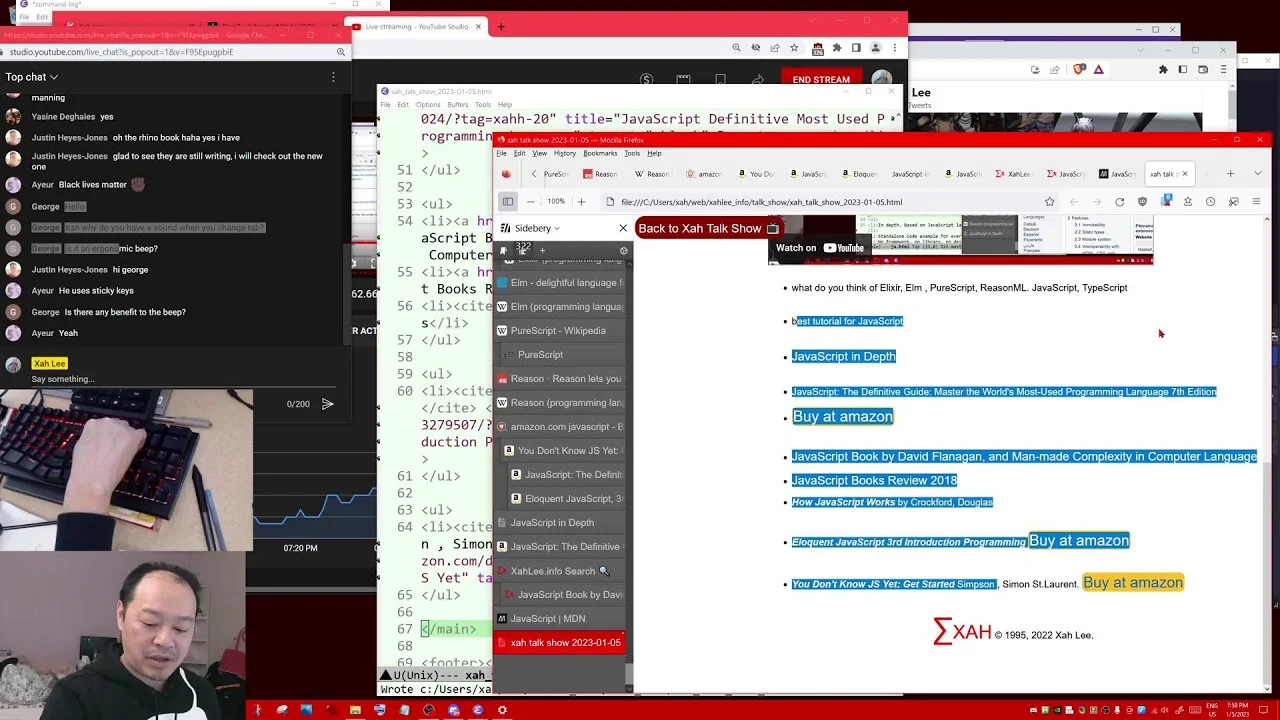The width and height of the screenshot is (1280, 720).
Task: Open the Options menu in Emacs
Action: pos(428,104)
